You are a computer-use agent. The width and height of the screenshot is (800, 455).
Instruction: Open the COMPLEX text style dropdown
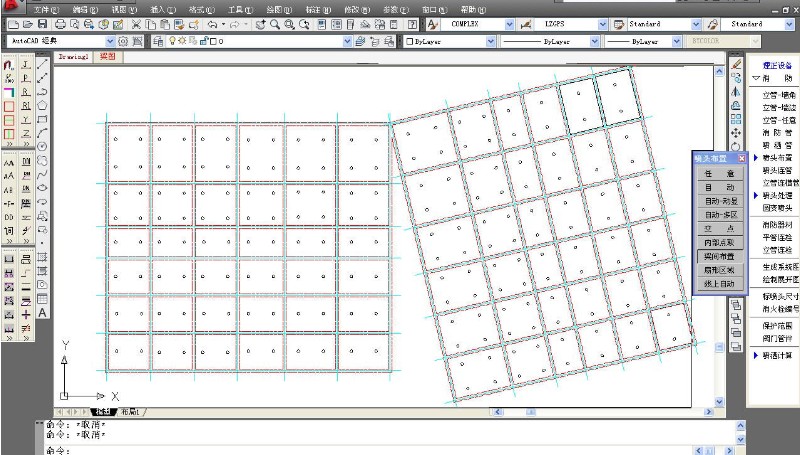(509, 24)
